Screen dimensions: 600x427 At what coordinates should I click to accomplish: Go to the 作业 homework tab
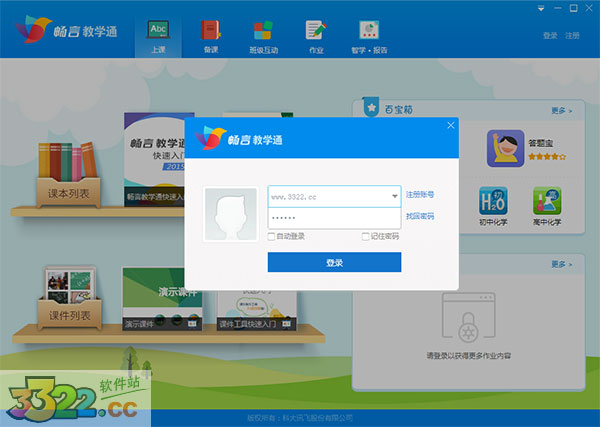click(316, 37)
